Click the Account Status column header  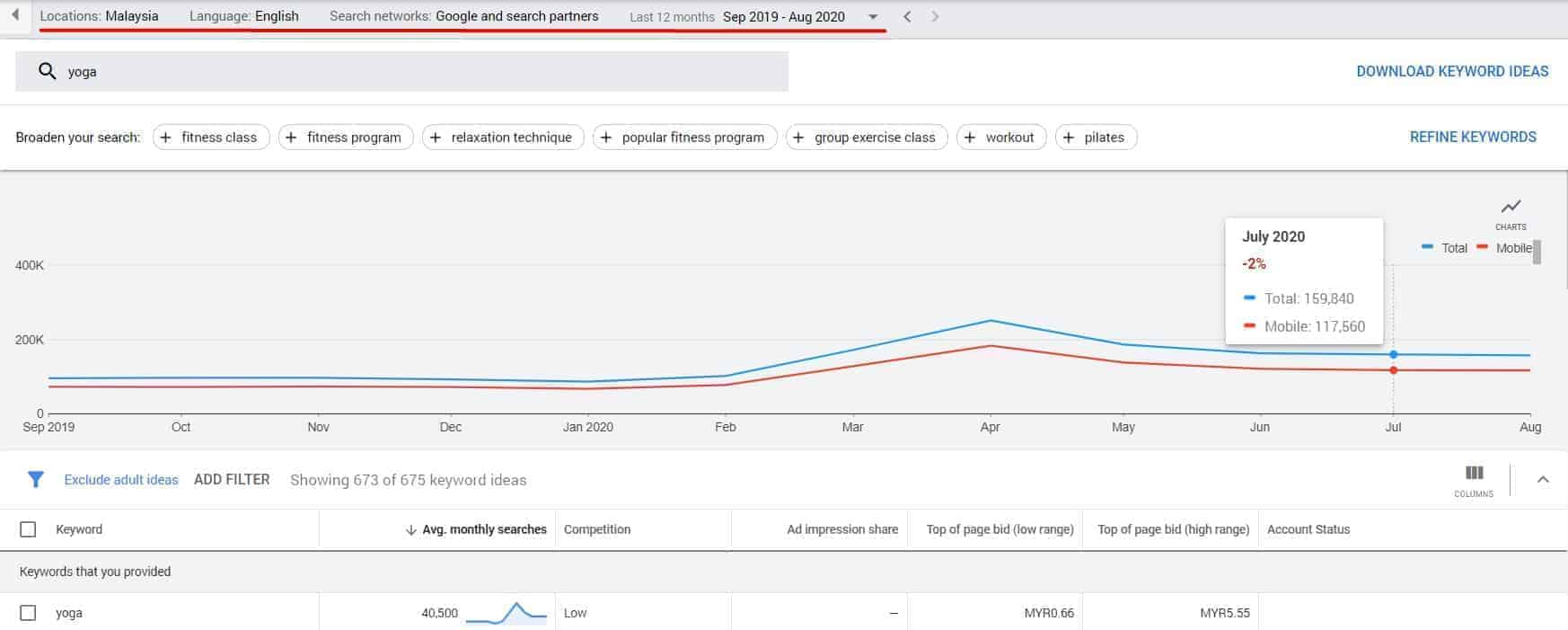tap(1308, 529)
